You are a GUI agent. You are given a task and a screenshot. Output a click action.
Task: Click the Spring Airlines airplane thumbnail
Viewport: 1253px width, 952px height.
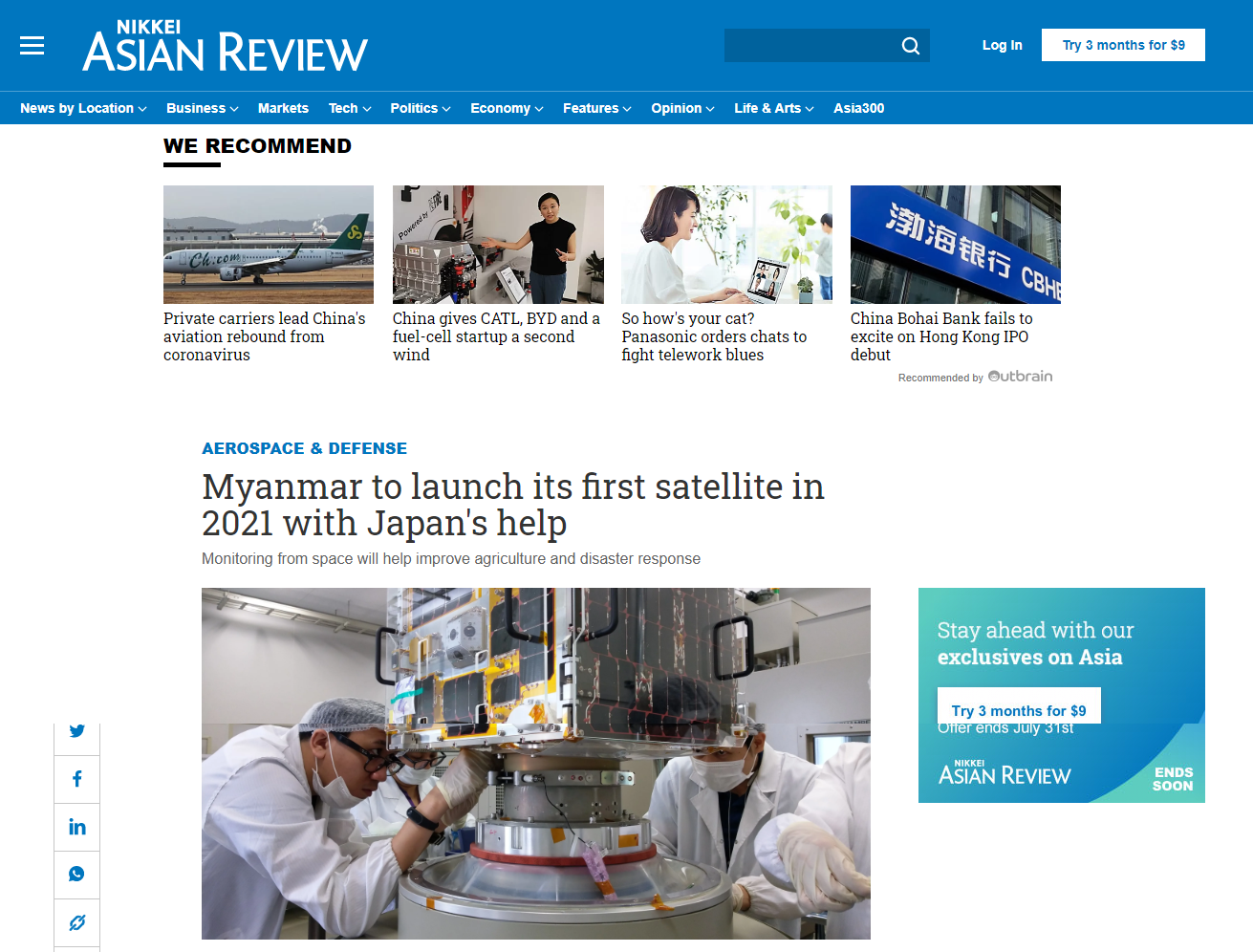(269, 245)
